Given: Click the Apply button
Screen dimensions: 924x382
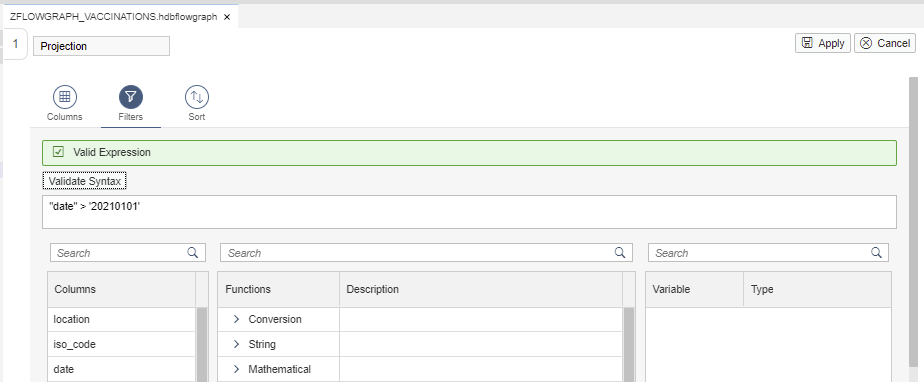Looking at the screenshot, I should [x=823, y=43].
